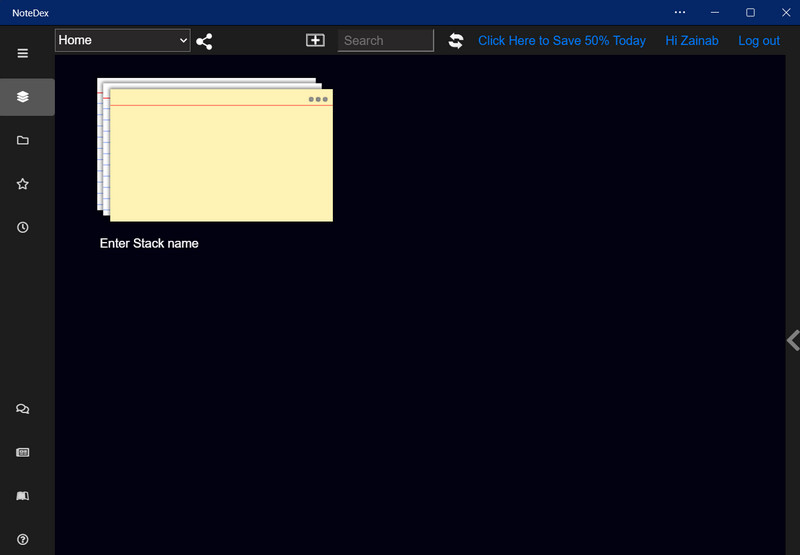The width and height of the screenshot is (800, 555).
Task: Open the Folders view in sidebar
Action: (22, 140)
